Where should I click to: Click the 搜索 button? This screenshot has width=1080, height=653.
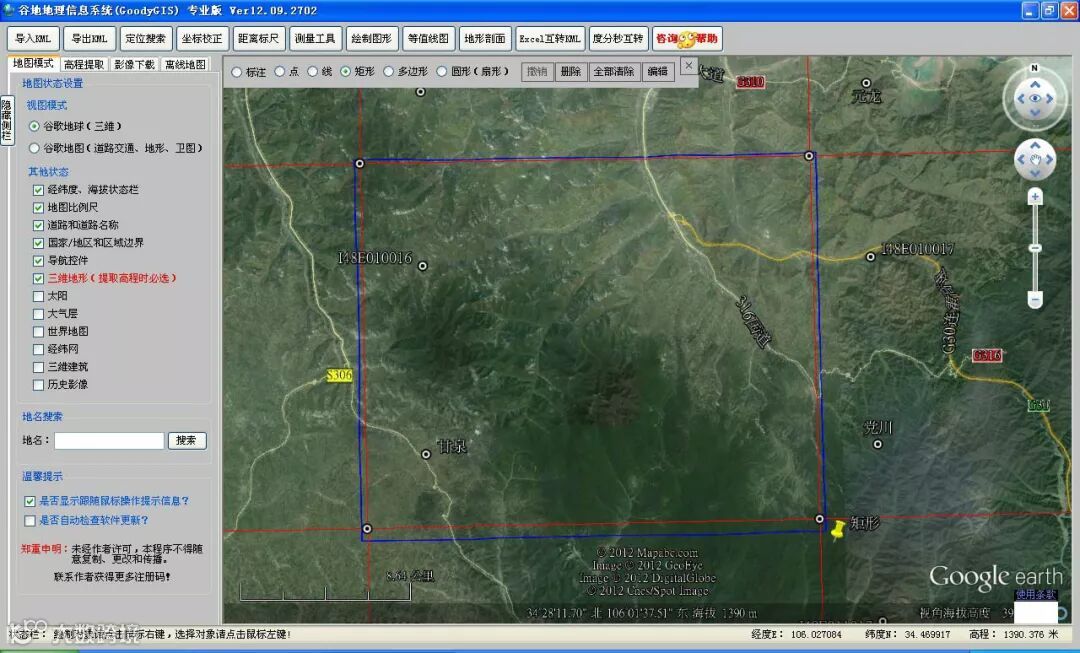(187, 440)
